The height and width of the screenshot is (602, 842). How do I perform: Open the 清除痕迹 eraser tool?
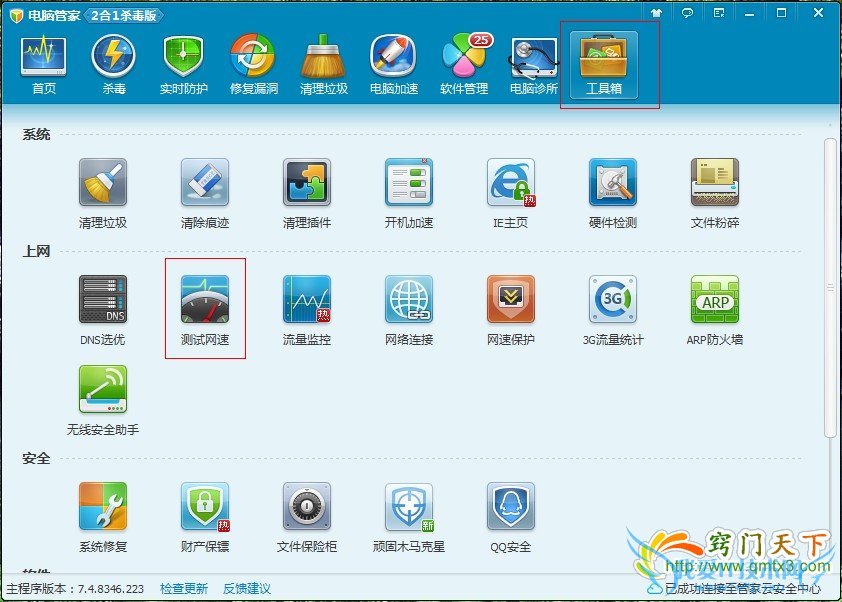pyautogui.click(x=205, y=194)
